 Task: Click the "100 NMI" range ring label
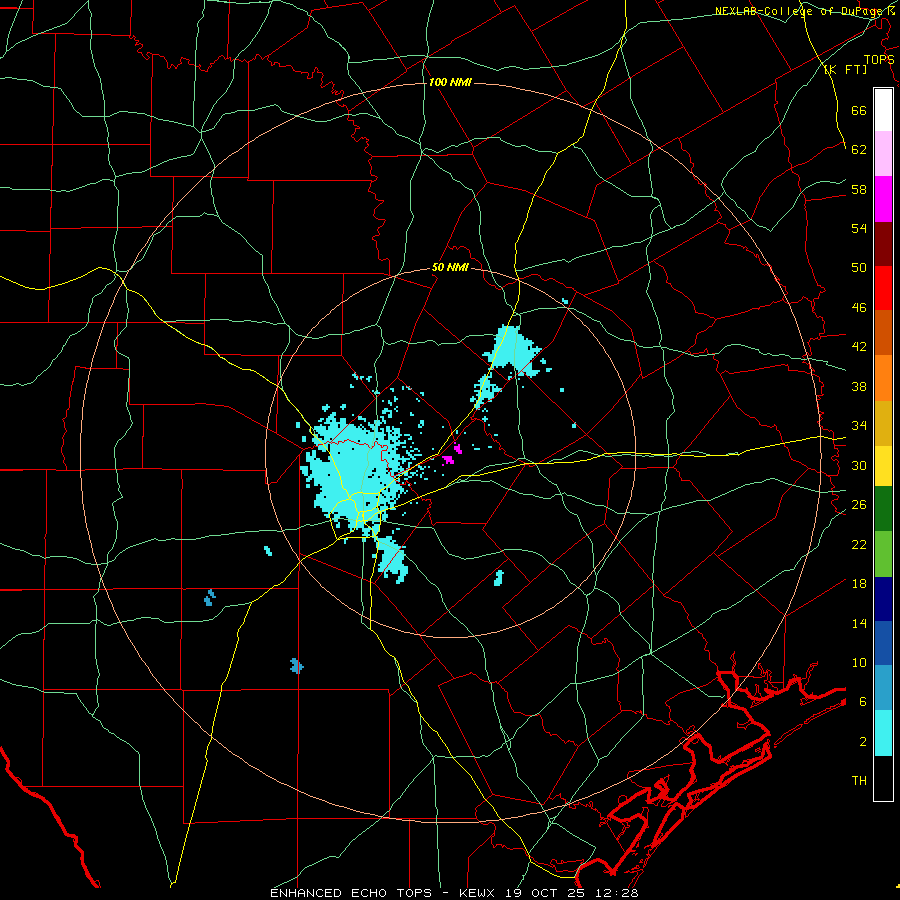pyautogui.click(x=450, y=82)
